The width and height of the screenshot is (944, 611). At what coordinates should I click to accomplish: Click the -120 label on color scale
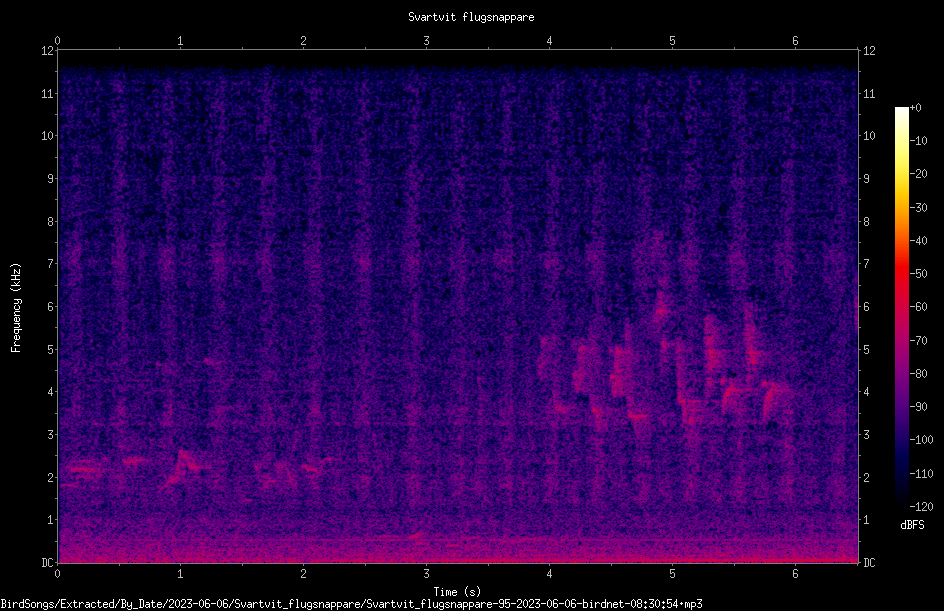921,506
